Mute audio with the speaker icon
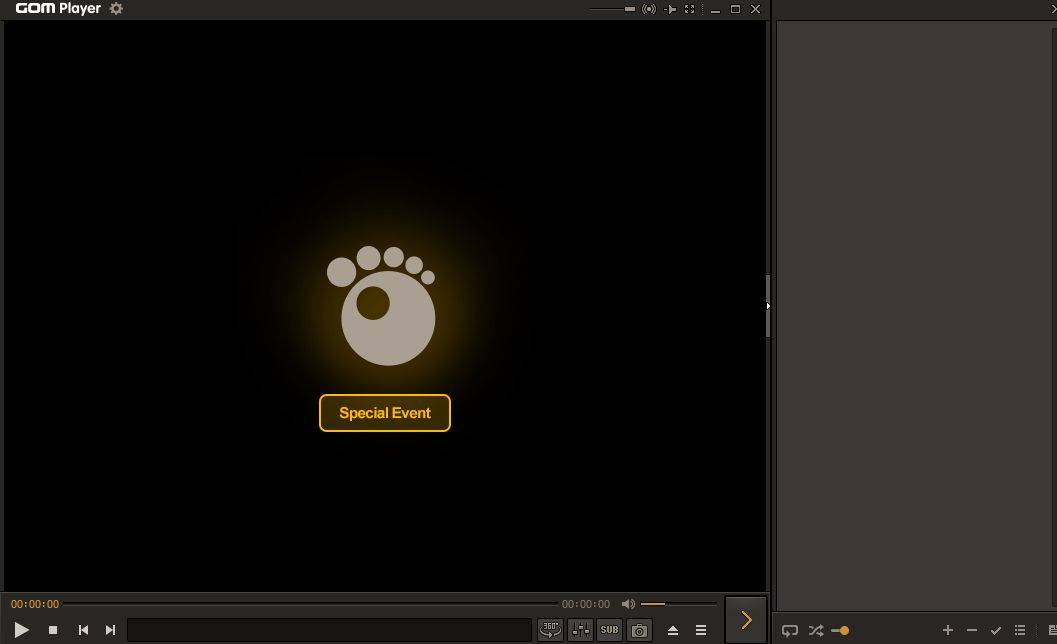 [628, 604]
